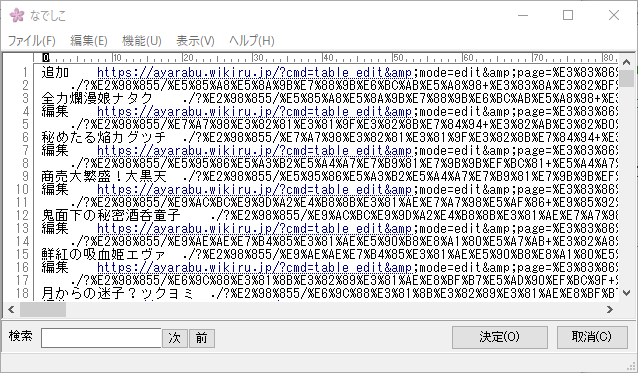Click the text 月からの迷子？ツクヨミ

tap(118, 293)
